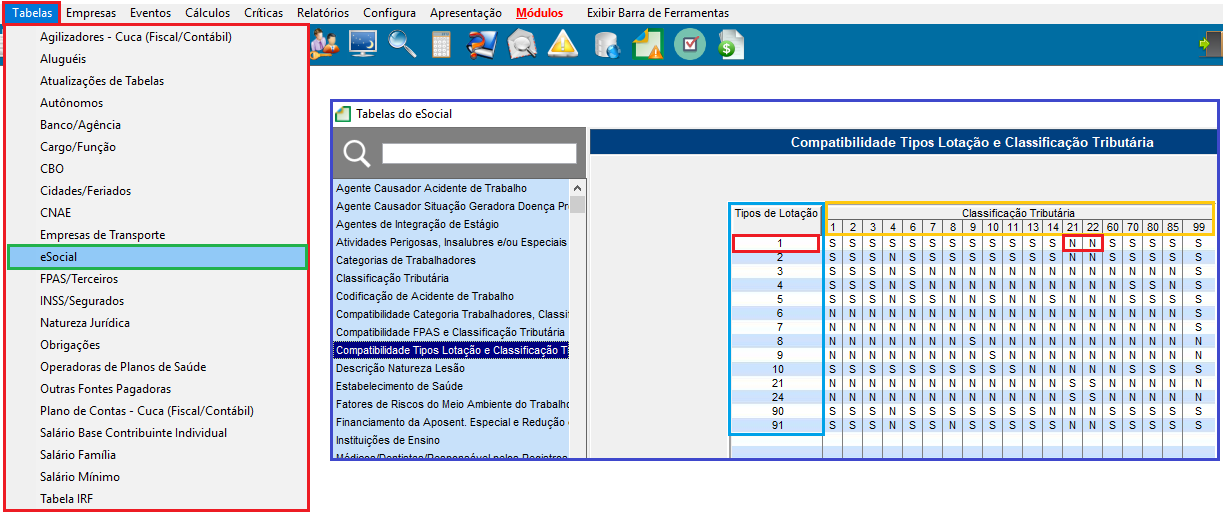This screenshot has height=512, width=1223.
Task: Open the Módulos menu
Action: click(540, 13)
